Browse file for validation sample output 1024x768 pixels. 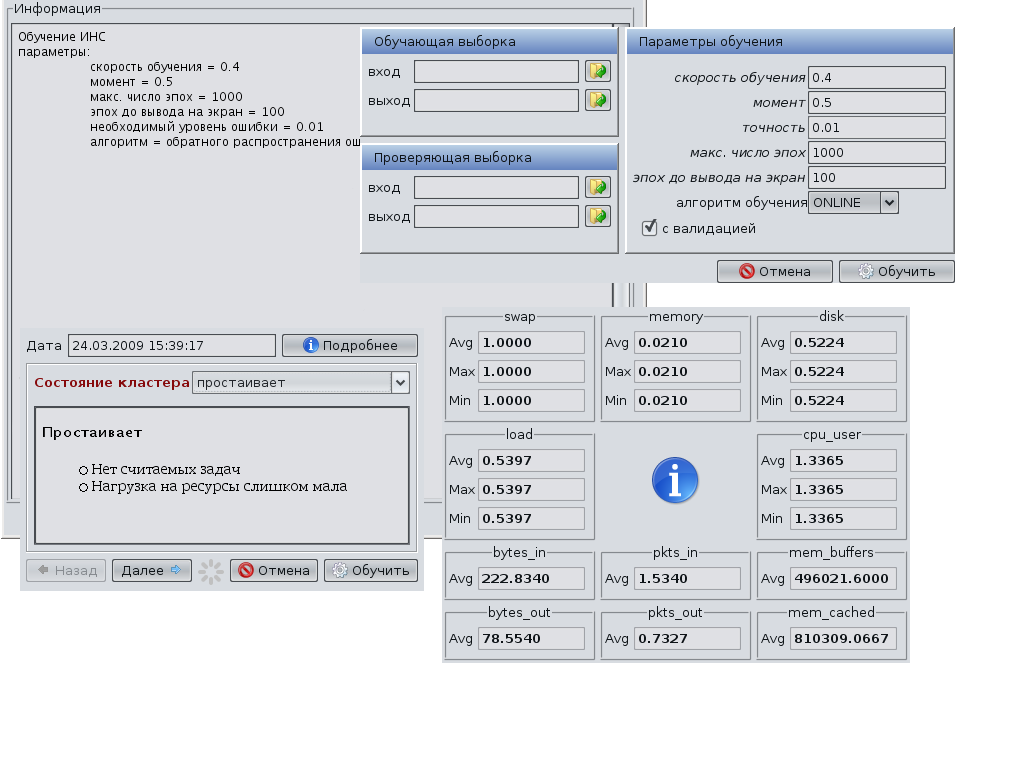pyautogui.click(x=598, y=216)
